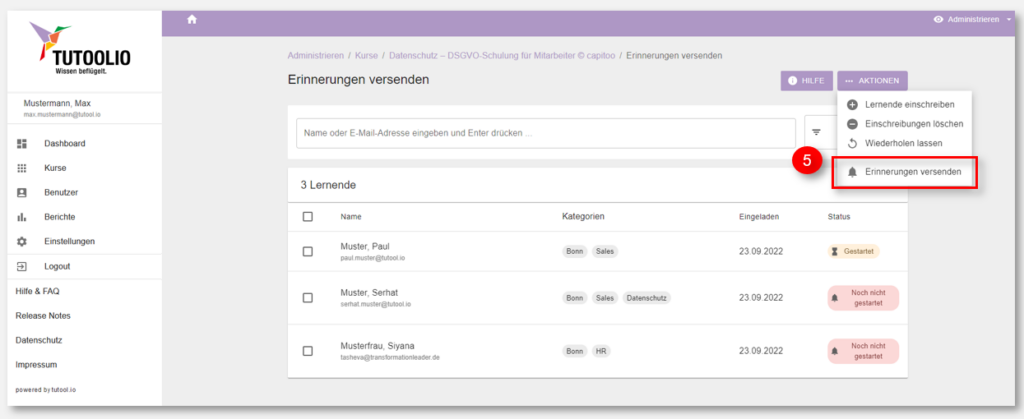Click the repeat icon for Wiederholen lassen

click(852, 144)
